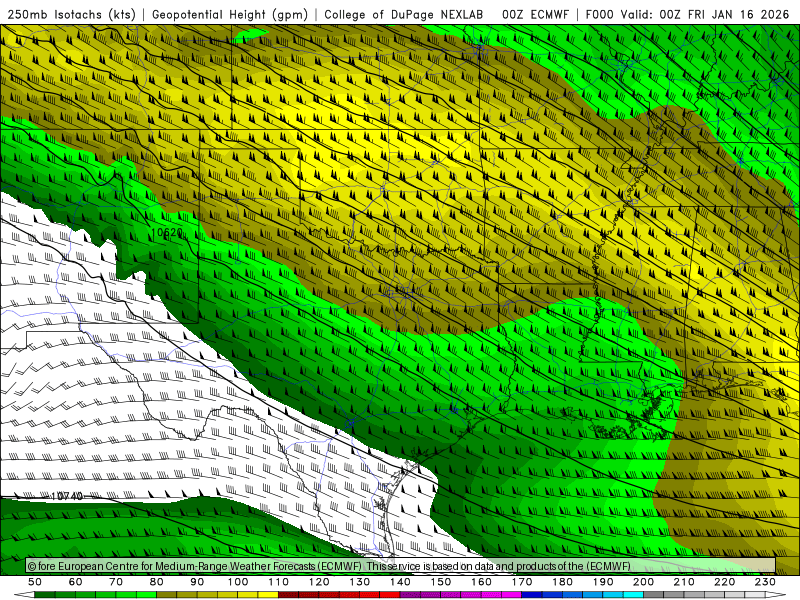Click the 120 value on the color scale

coord(319,582)
